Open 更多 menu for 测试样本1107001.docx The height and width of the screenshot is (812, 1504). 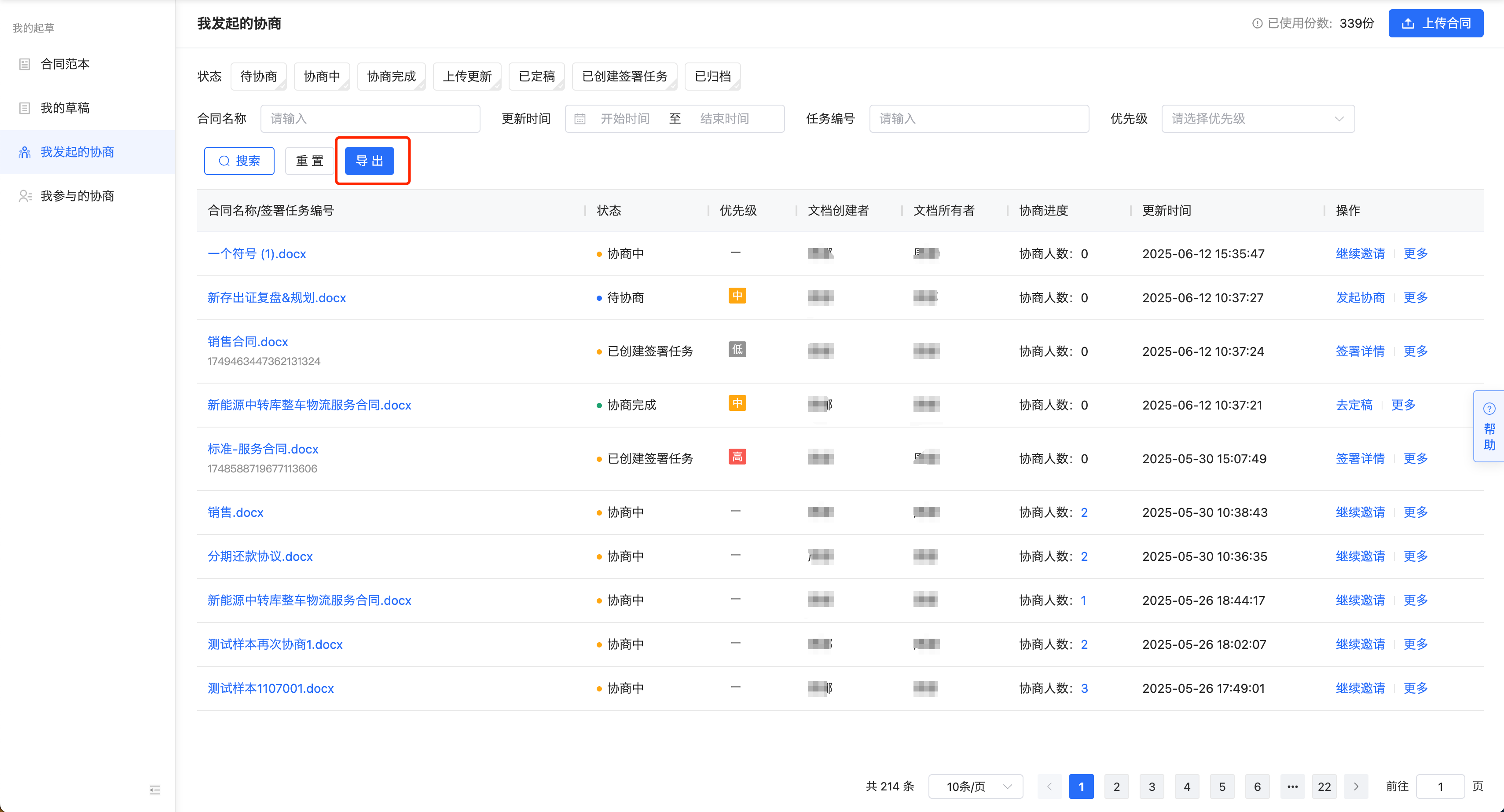(1415, 688)
